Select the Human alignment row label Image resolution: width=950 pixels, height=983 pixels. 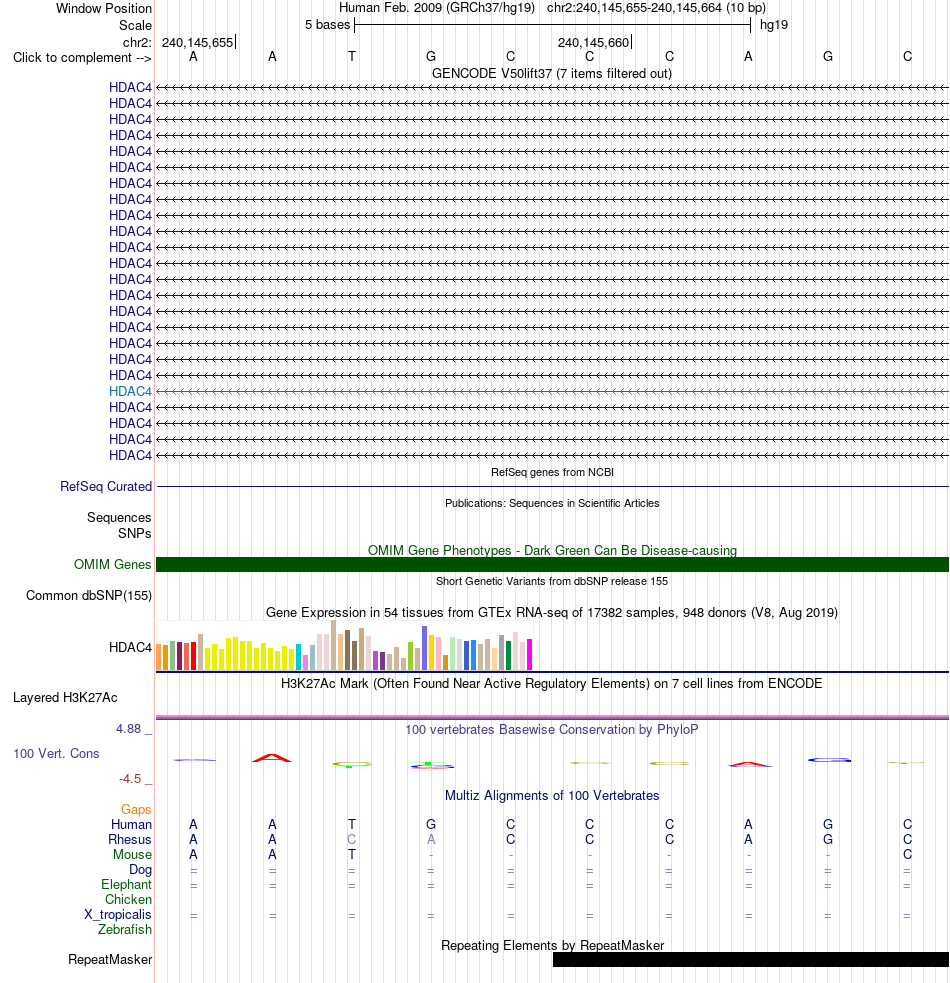(132, 824)
